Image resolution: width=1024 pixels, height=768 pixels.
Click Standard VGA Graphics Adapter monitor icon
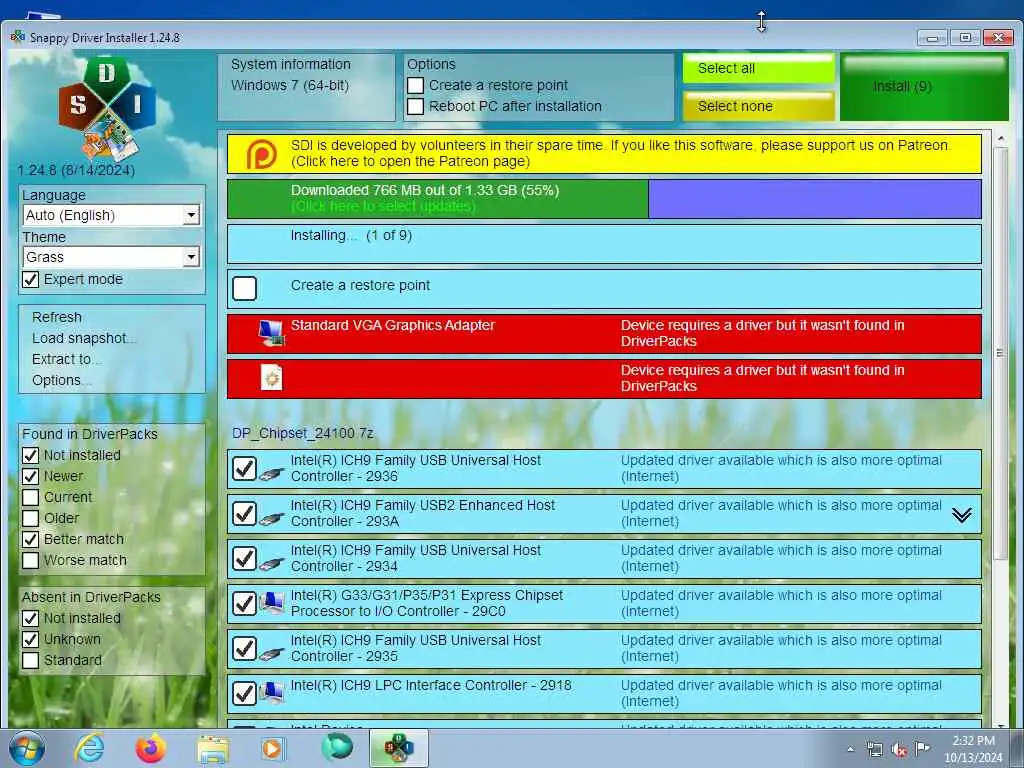coord(271,333)
